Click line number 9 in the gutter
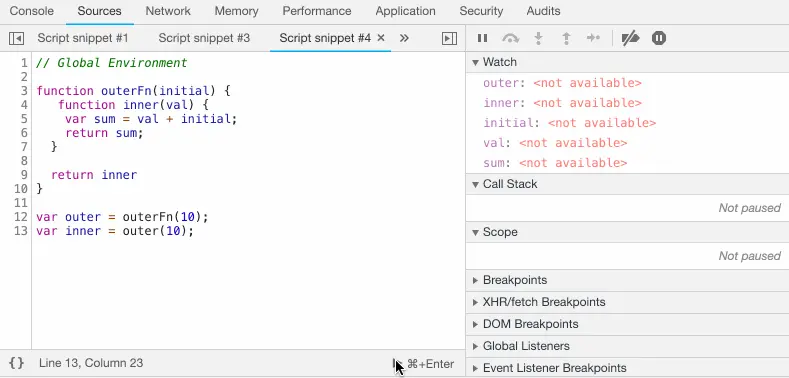The height and width of the screenshot is (378, 789). [x=24, y=175]
